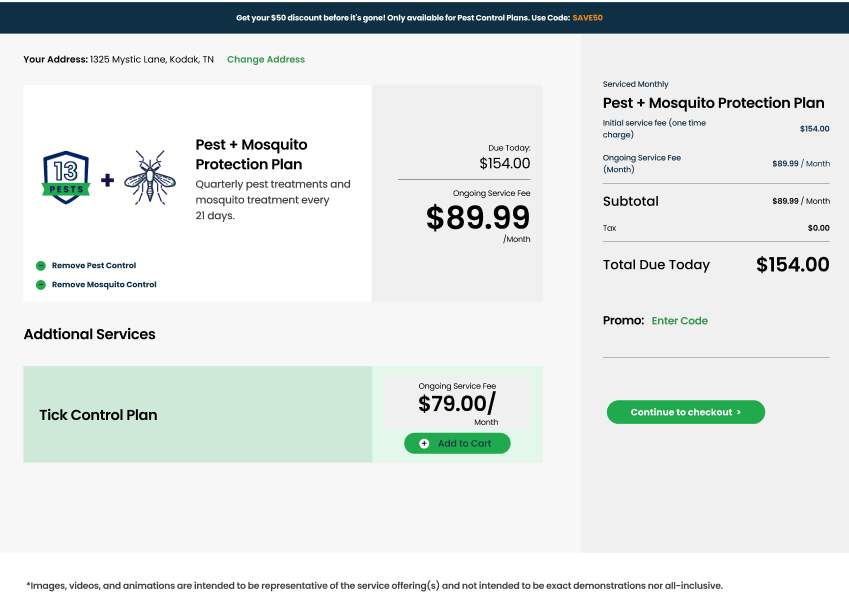The width and height of the screenshot is (849, 614).
Task: Click the $79.00 Tick Control price box
Action: [x=457, y=403]
